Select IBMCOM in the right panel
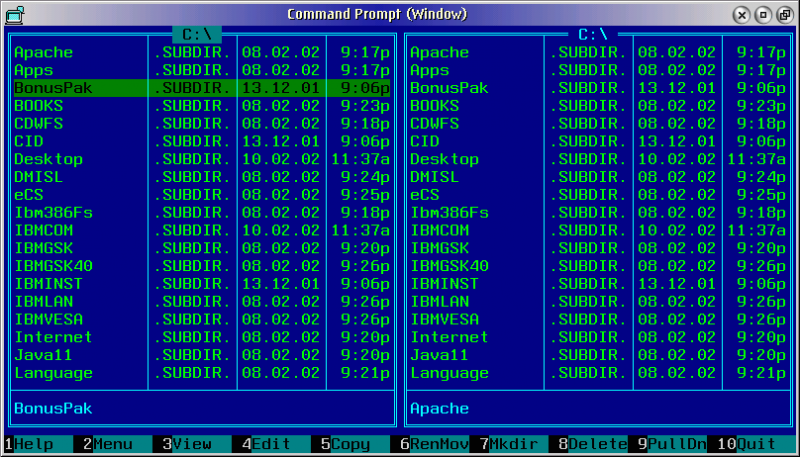800x457 pixels. coord(440,231)
